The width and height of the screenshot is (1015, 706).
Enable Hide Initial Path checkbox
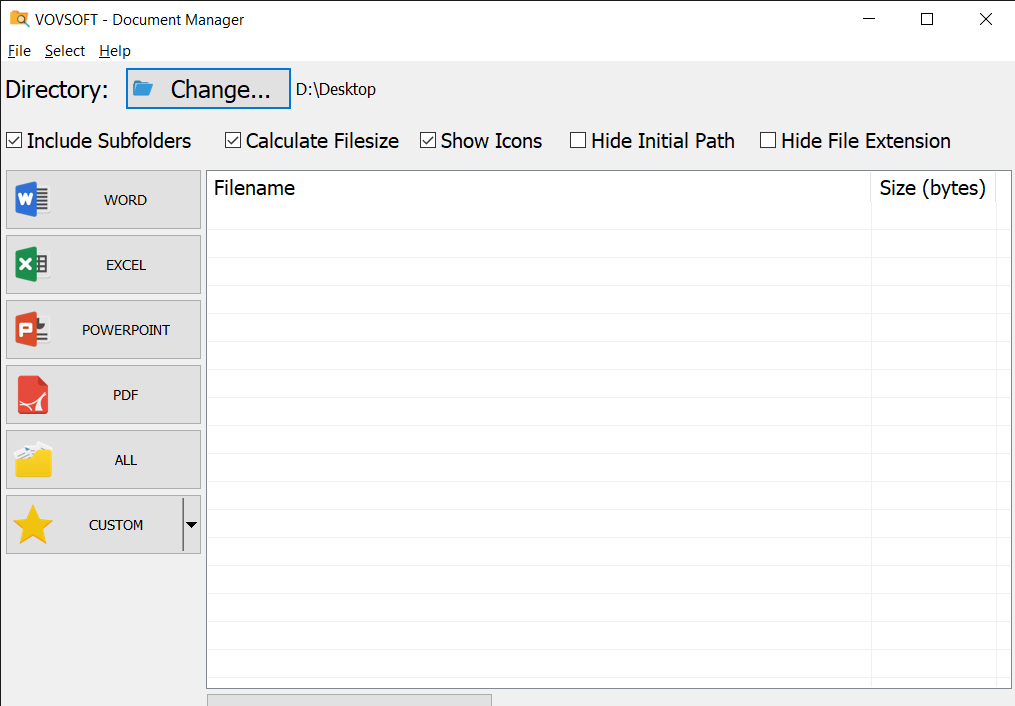tap(578, 140)
